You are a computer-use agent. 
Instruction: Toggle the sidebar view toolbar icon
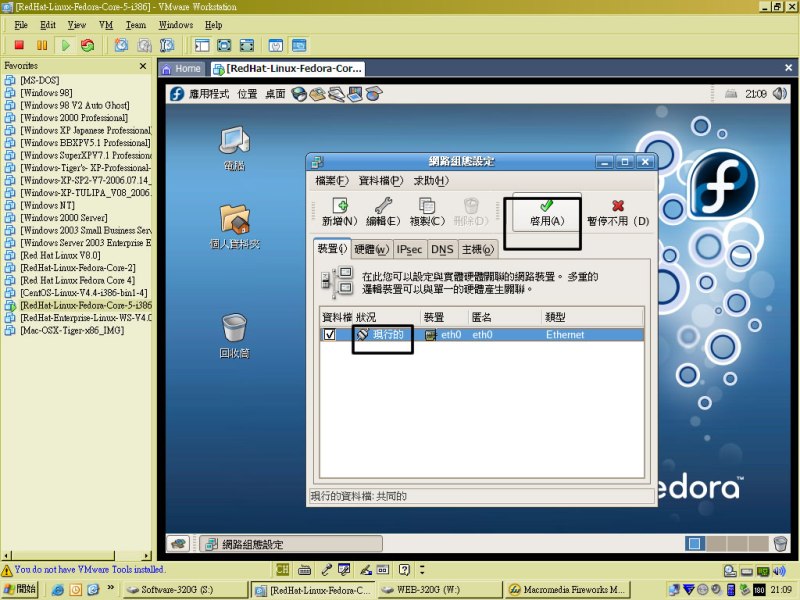coord(202,45)
